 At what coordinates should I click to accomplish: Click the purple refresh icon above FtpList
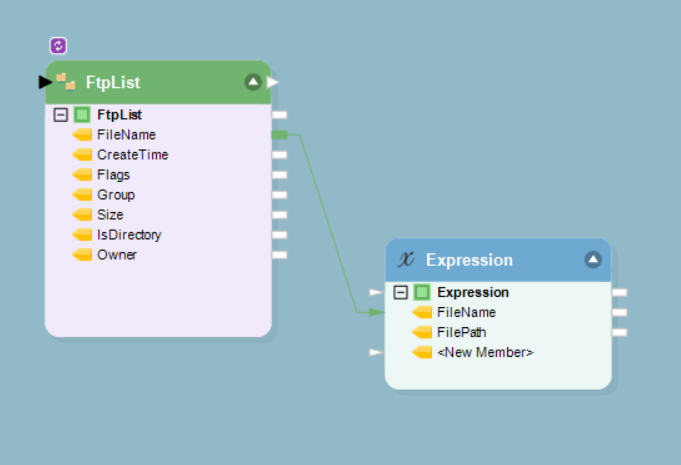point(58,46)
